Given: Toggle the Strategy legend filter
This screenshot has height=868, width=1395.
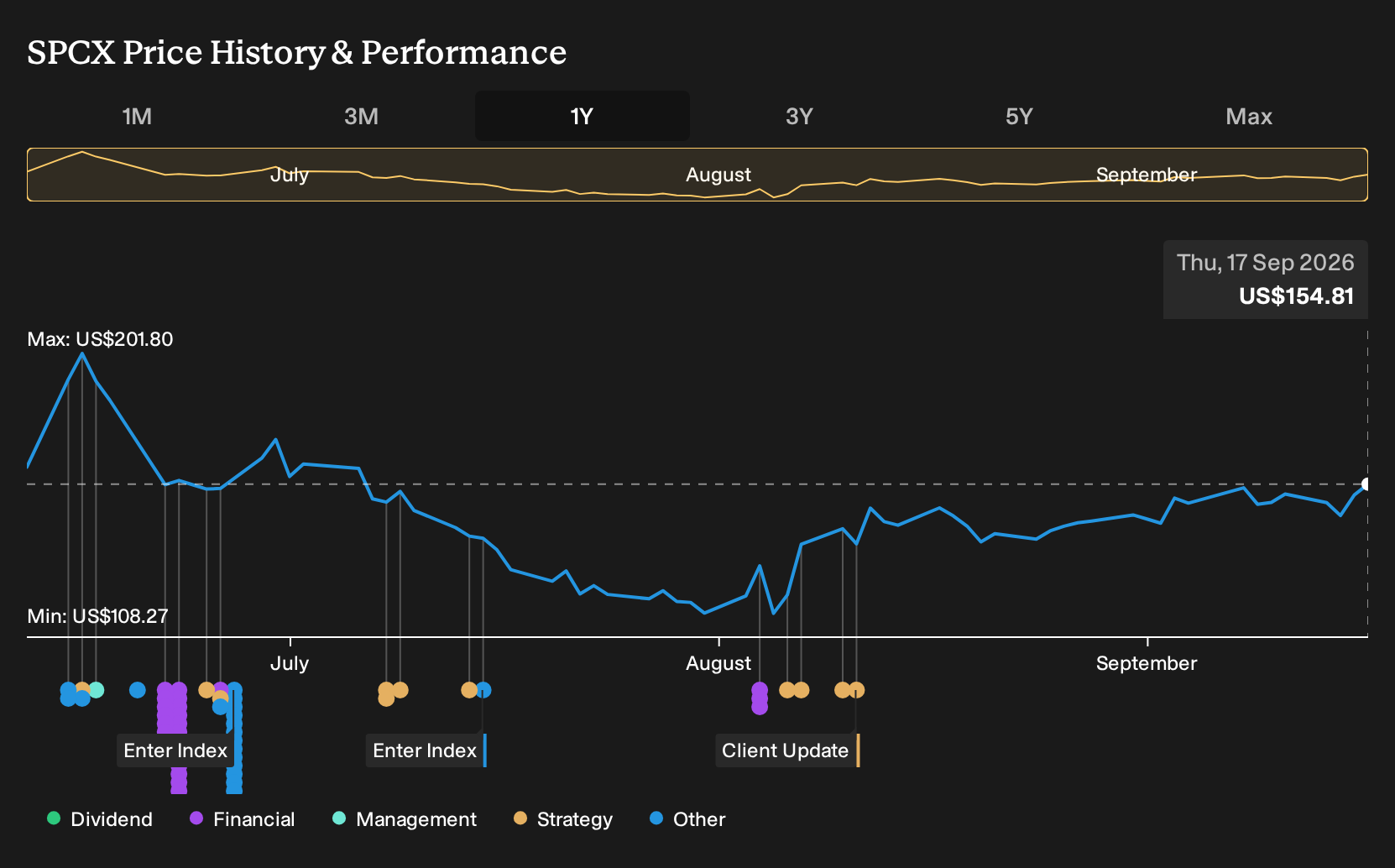Looking at the screenshot, I should pyautogui.click(x=563, y=819).
